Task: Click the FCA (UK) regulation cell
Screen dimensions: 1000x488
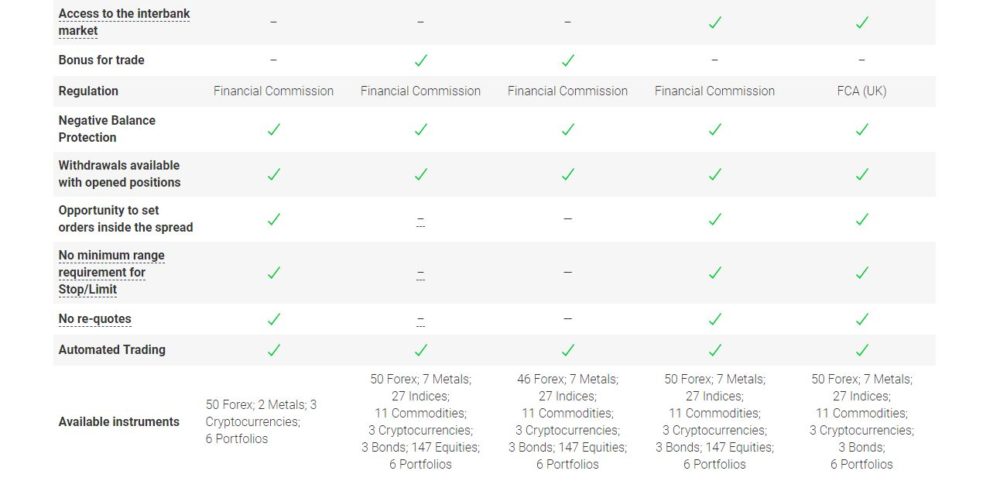Action: point(862,91)
